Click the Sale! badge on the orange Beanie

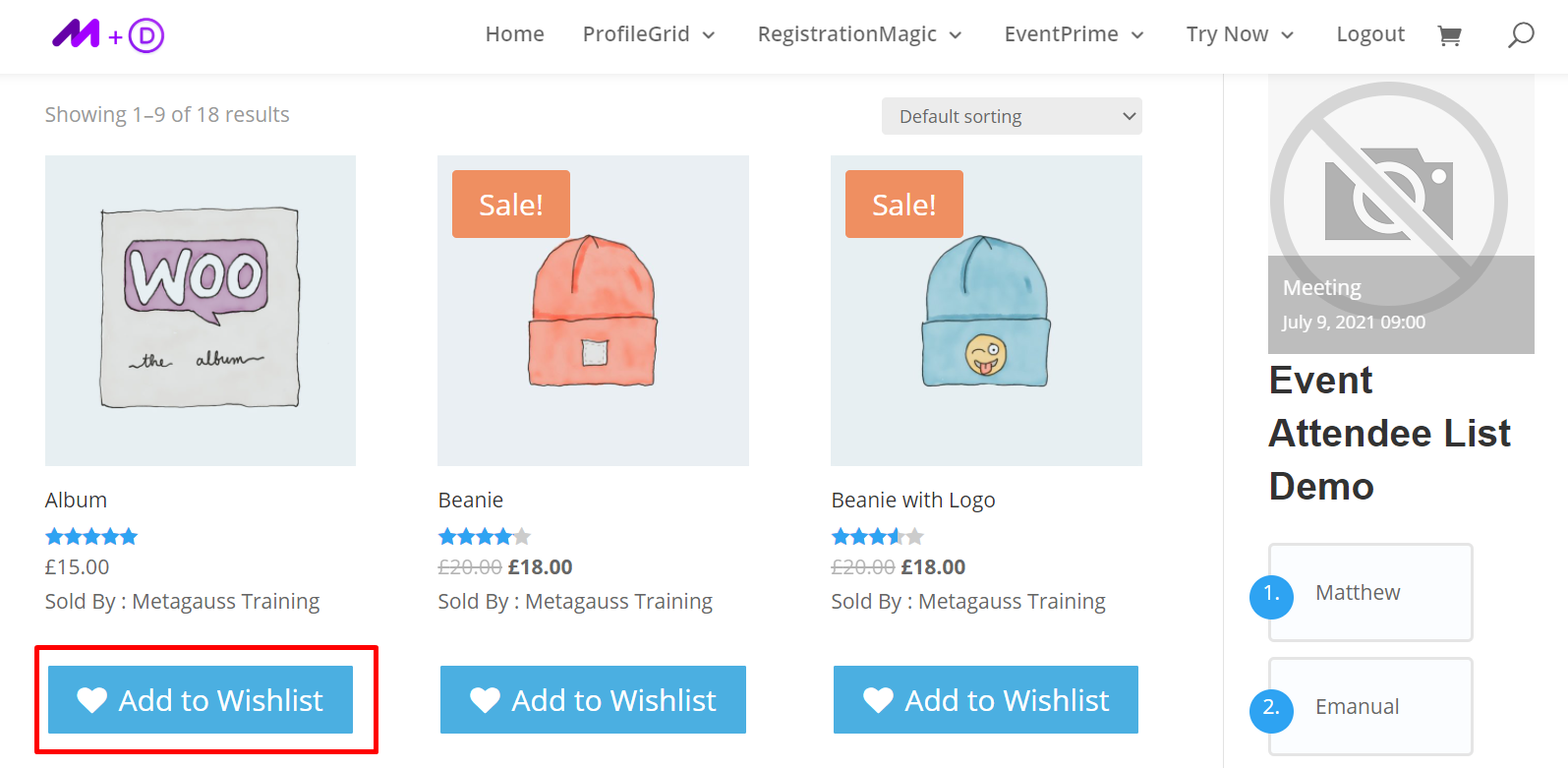(510, 205)
